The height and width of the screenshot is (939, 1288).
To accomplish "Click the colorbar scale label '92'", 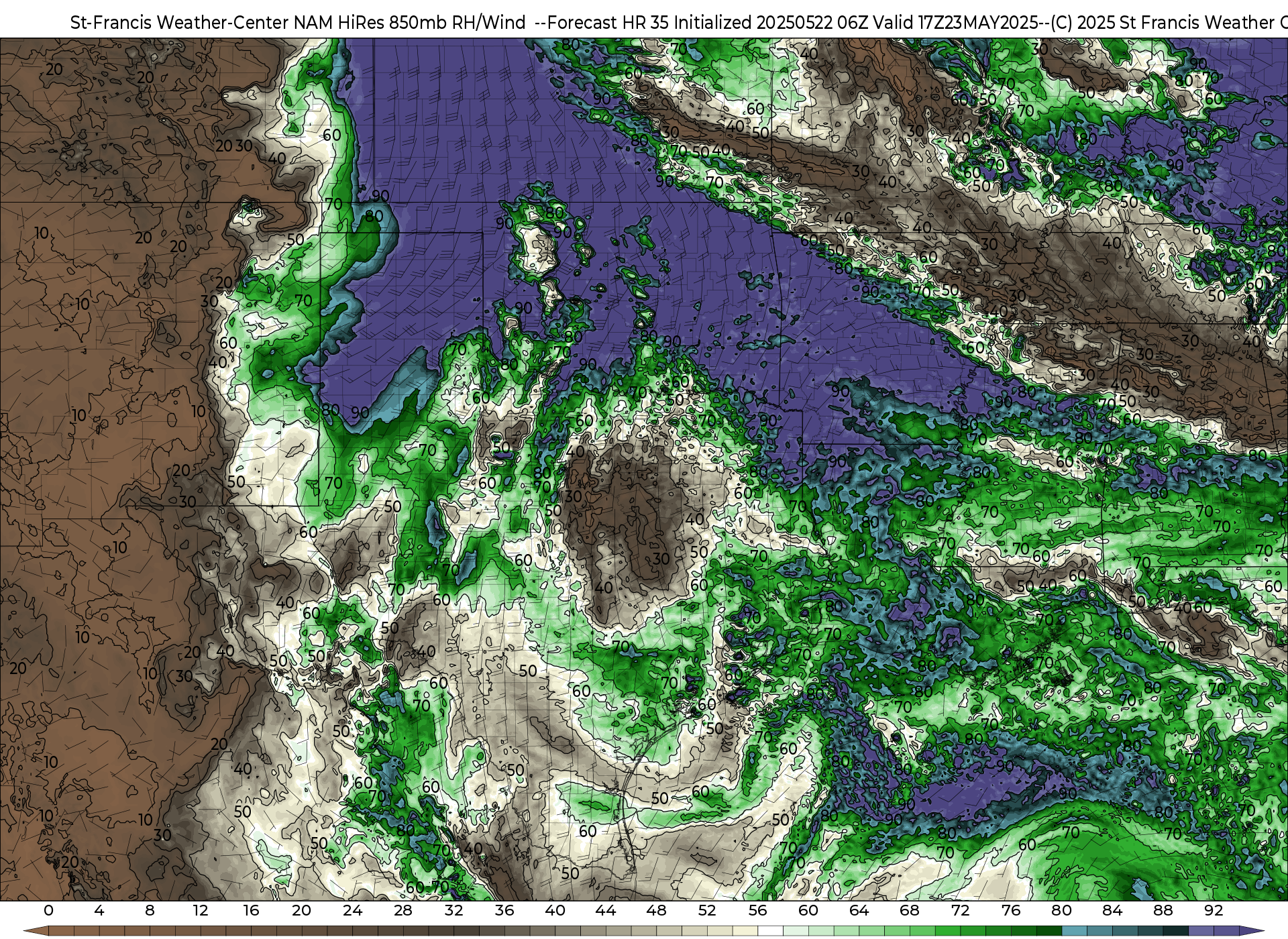I will (1214, 910).
